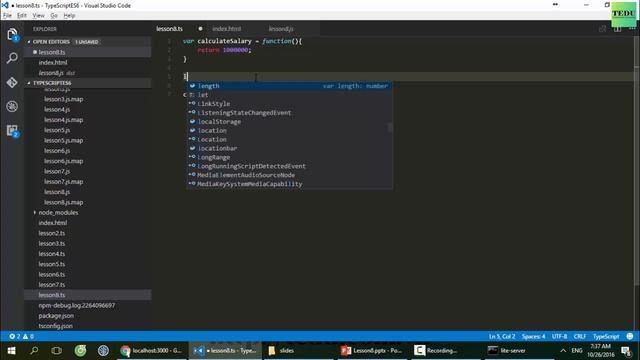The image size is (640, 360).
Task: Open lesson2.ts in explorer
Action: [x=88, y=233]
